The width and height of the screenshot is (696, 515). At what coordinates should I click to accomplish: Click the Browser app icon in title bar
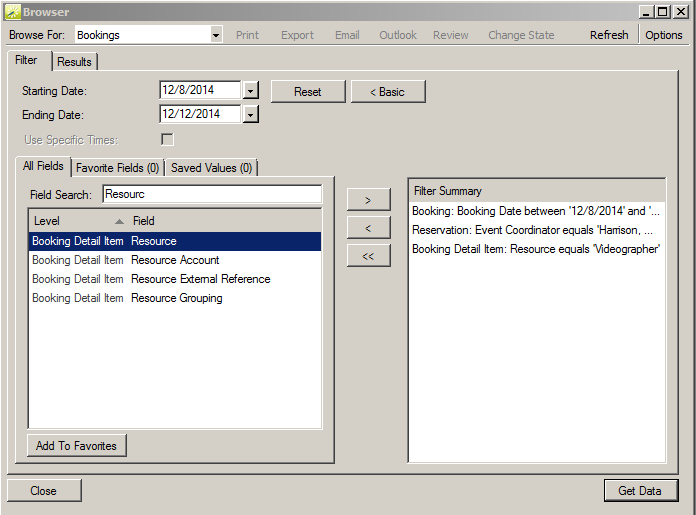tap(12, 12)
